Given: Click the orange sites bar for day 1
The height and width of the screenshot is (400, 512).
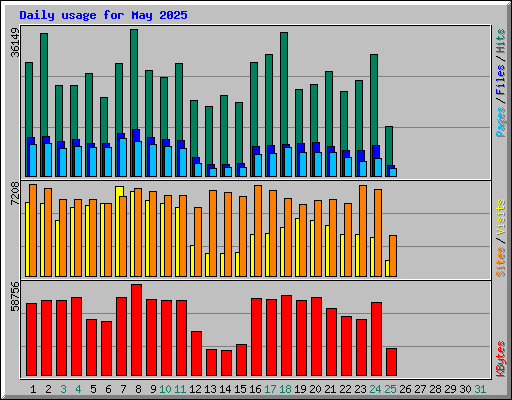Looking at the screenshot, I should [33, 230].
